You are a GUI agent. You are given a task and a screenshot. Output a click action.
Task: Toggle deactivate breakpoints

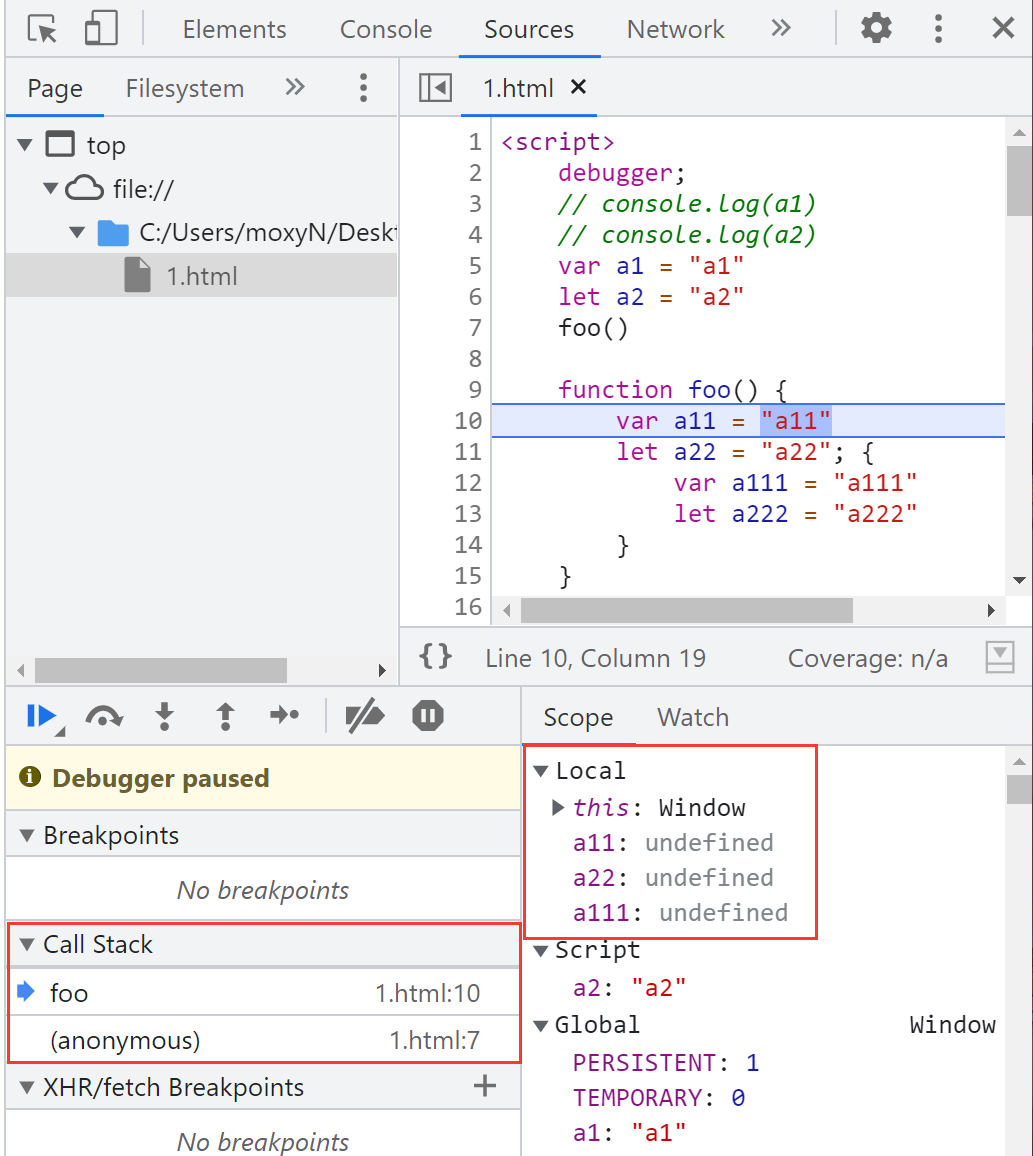click(364, 715)
